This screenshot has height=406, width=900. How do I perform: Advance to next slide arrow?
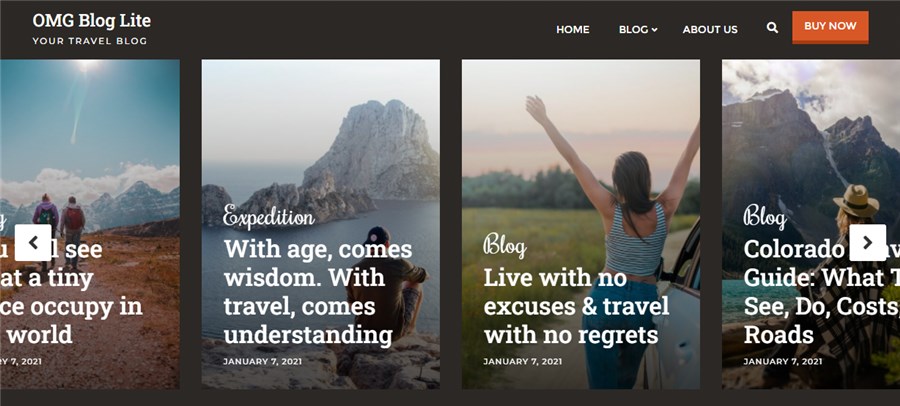pyautogui.click(x=867, y=242)
